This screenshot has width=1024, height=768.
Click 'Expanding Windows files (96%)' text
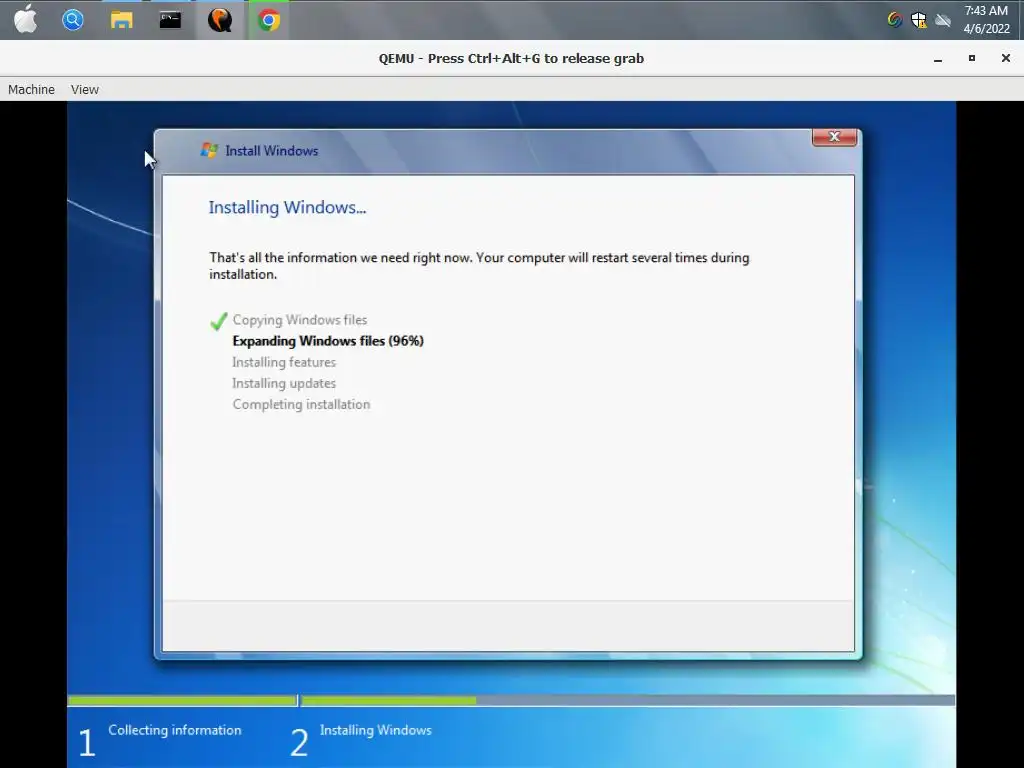[328, 341]
